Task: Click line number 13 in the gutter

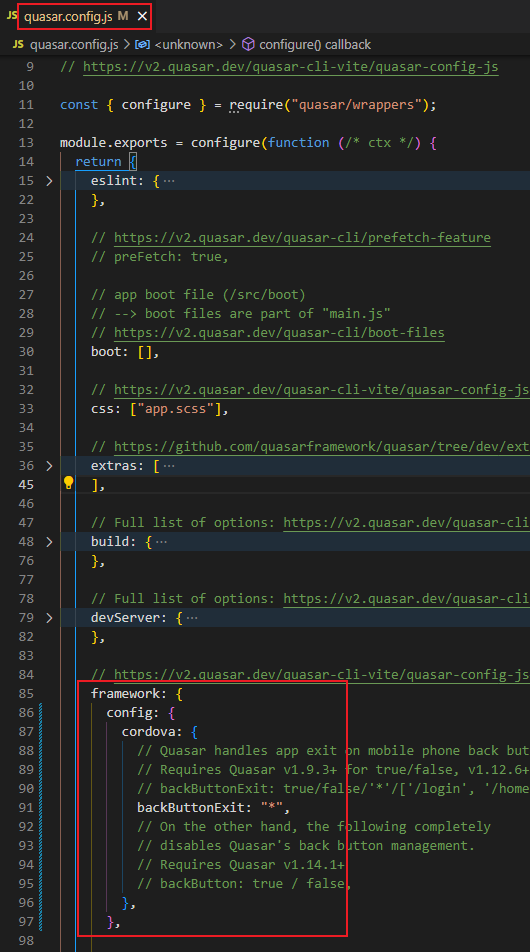Action: pyautogui.click(x=26, y=143)
